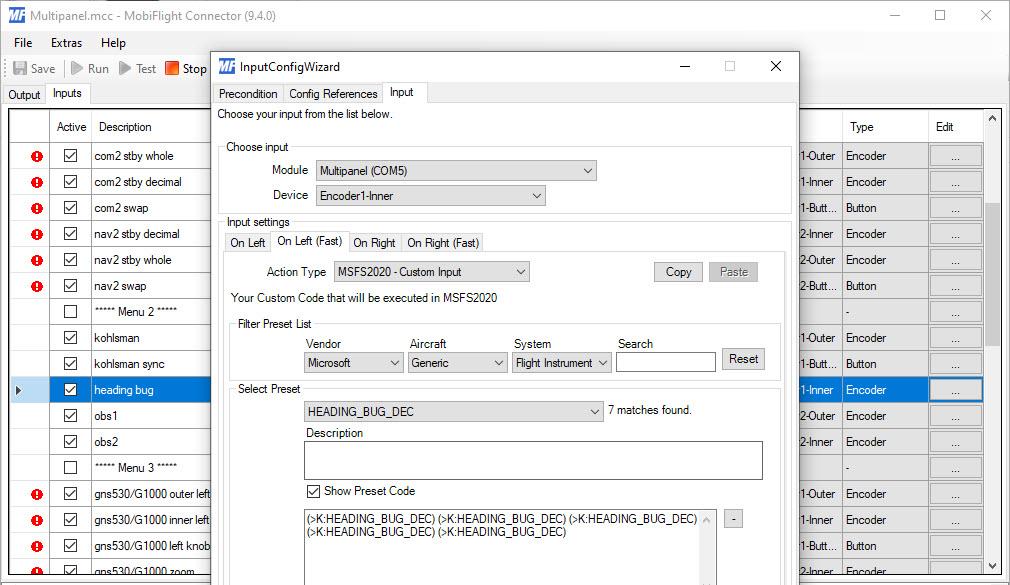Click warning icon on com2 stby whole row
This screenshot has height=585, width=1010.
(x=37, y=156)
